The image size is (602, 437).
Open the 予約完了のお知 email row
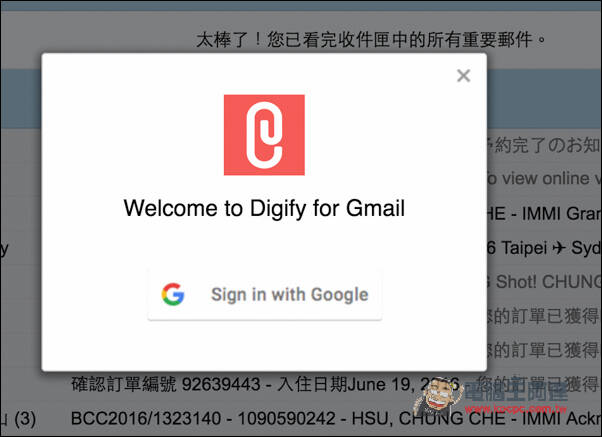pos(544,145)
